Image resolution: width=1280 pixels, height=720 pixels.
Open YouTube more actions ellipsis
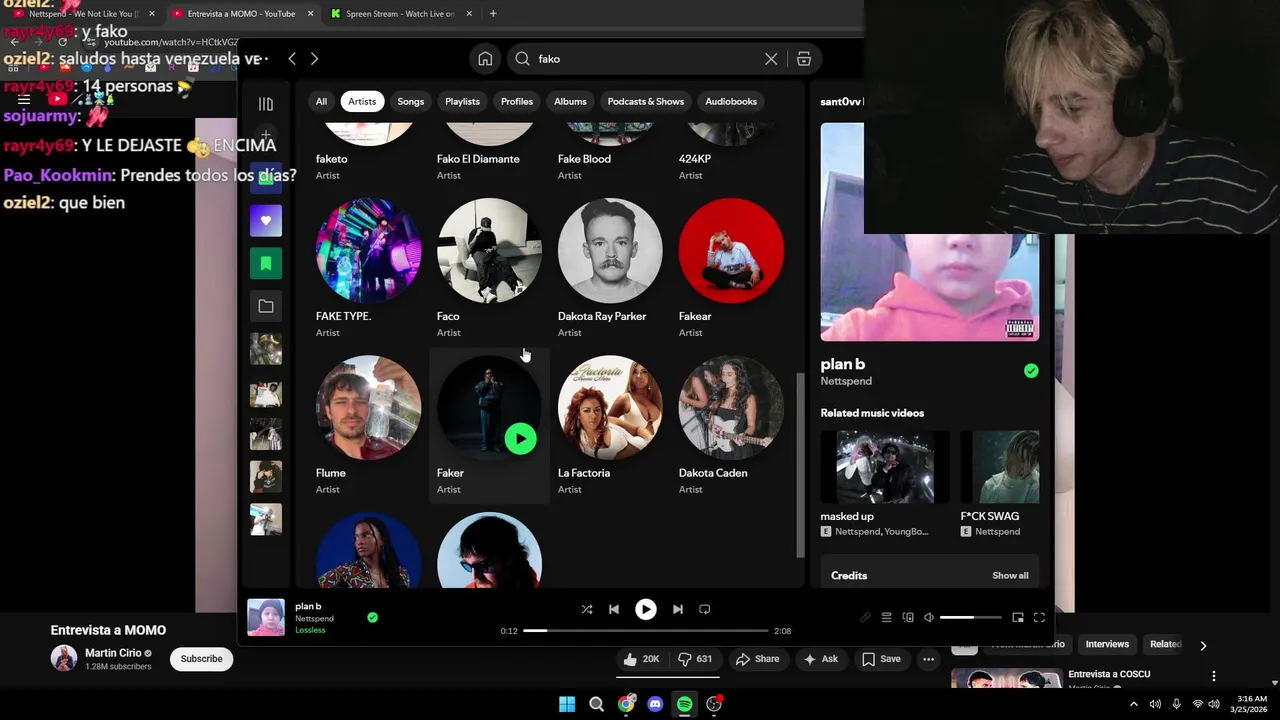(x=929, y=659)
